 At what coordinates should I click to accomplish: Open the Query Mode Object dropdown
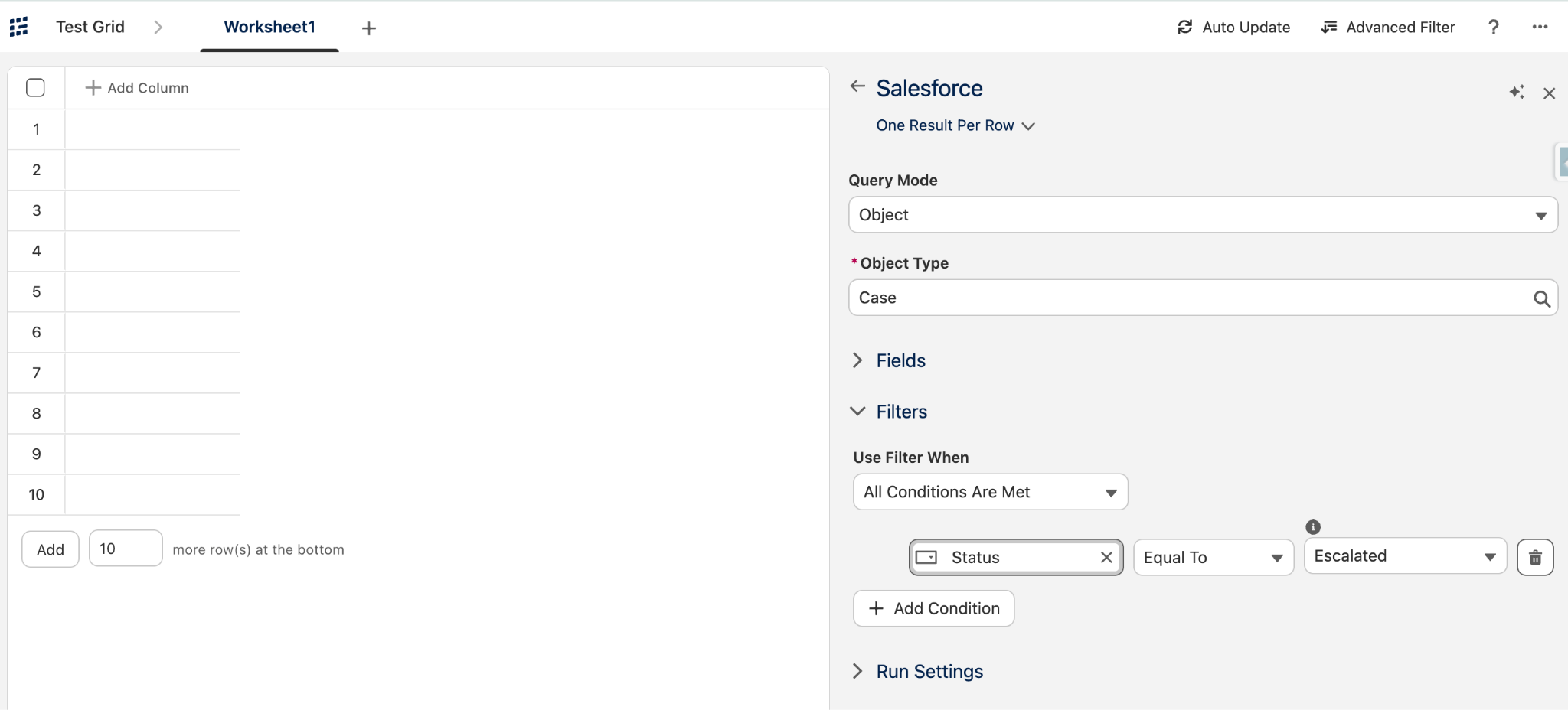[x=1203, y=215]
